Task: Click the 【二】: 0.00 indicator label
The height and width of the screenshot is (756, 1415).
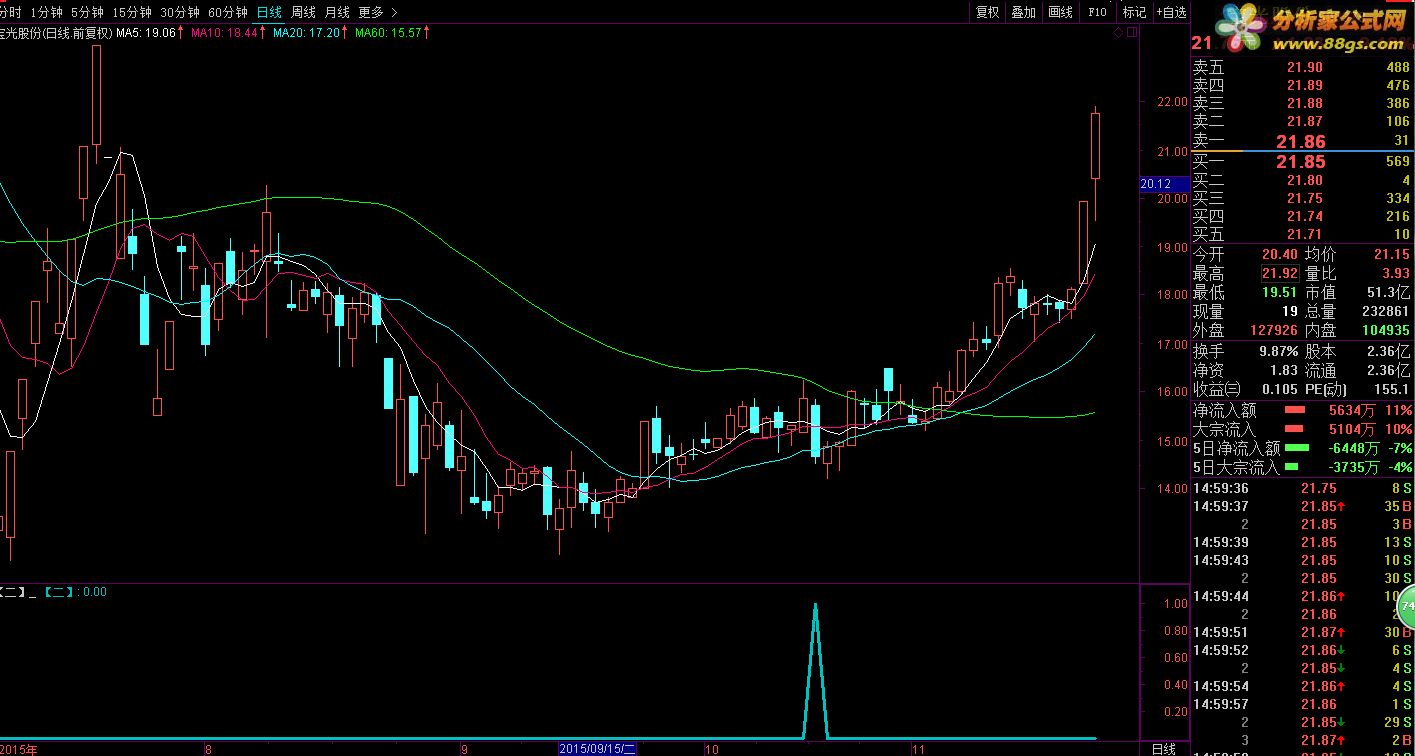Action: pyautogui.click(x=76, y=592)
